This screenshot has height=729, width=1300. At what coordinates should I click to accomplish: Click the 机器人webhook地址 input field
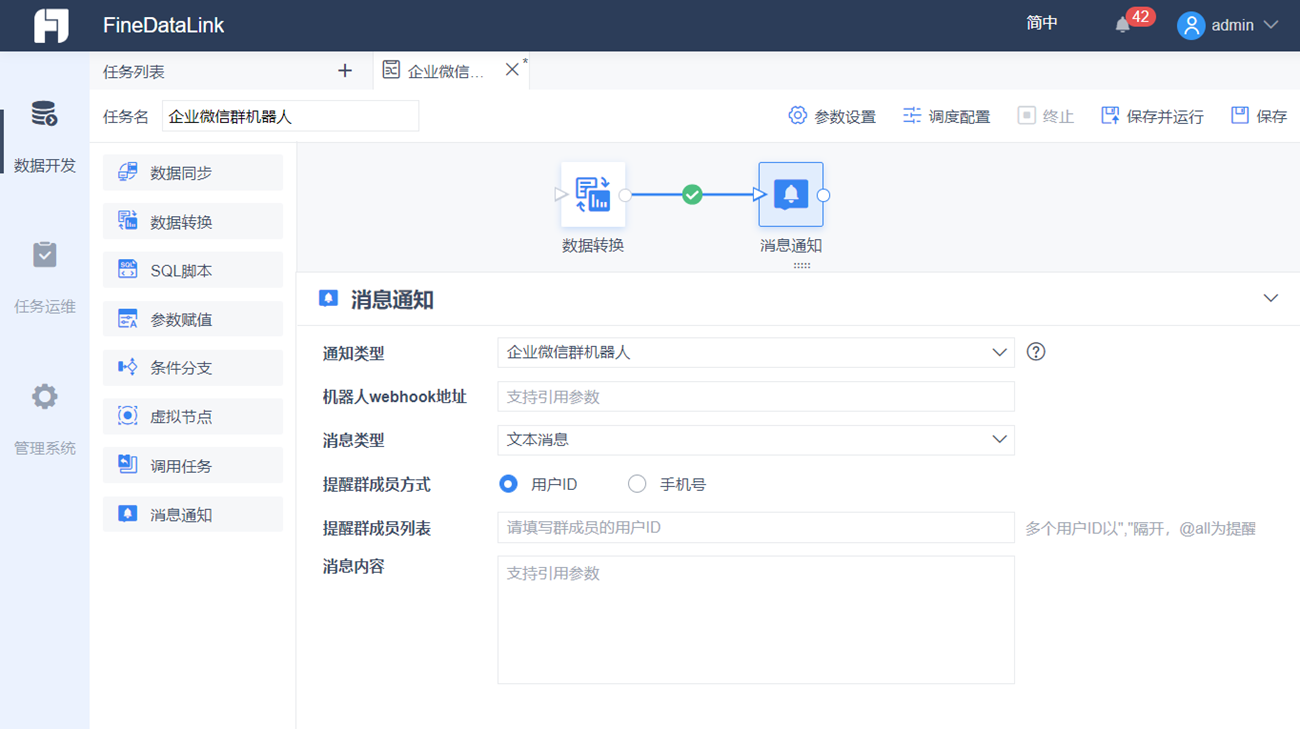tap(756, 396)
